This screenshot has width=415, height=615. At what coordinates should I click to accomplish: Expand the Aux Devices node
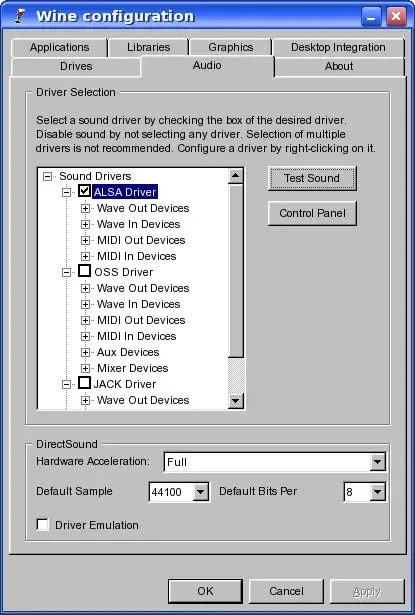click(x=85, y=352)
